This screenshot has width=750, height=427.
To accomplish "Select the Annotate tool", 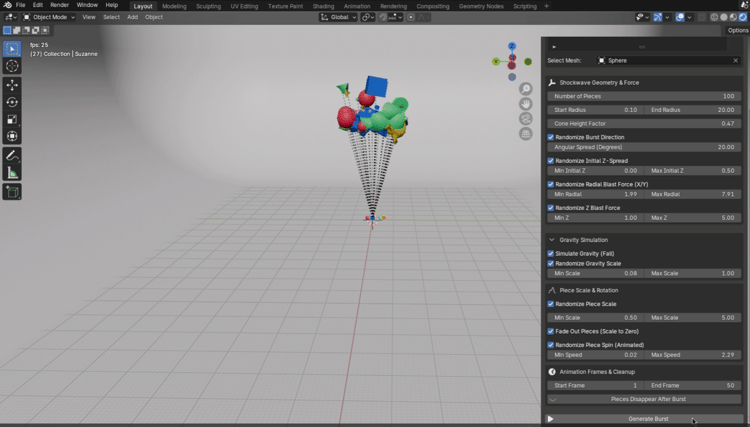I will pos(12,155).
